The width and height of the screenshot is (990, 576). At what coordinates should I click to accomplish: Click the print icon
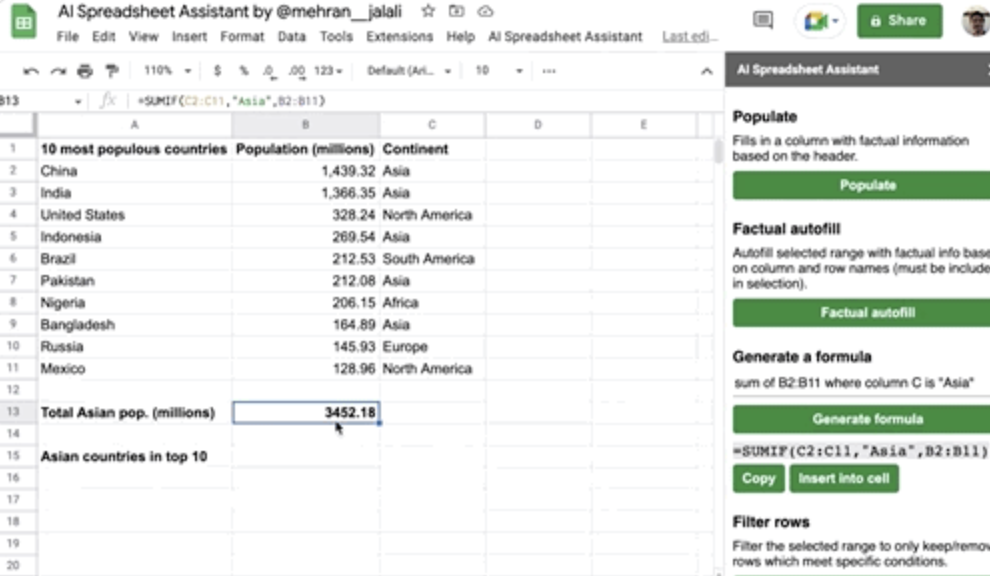coord(85,71)
